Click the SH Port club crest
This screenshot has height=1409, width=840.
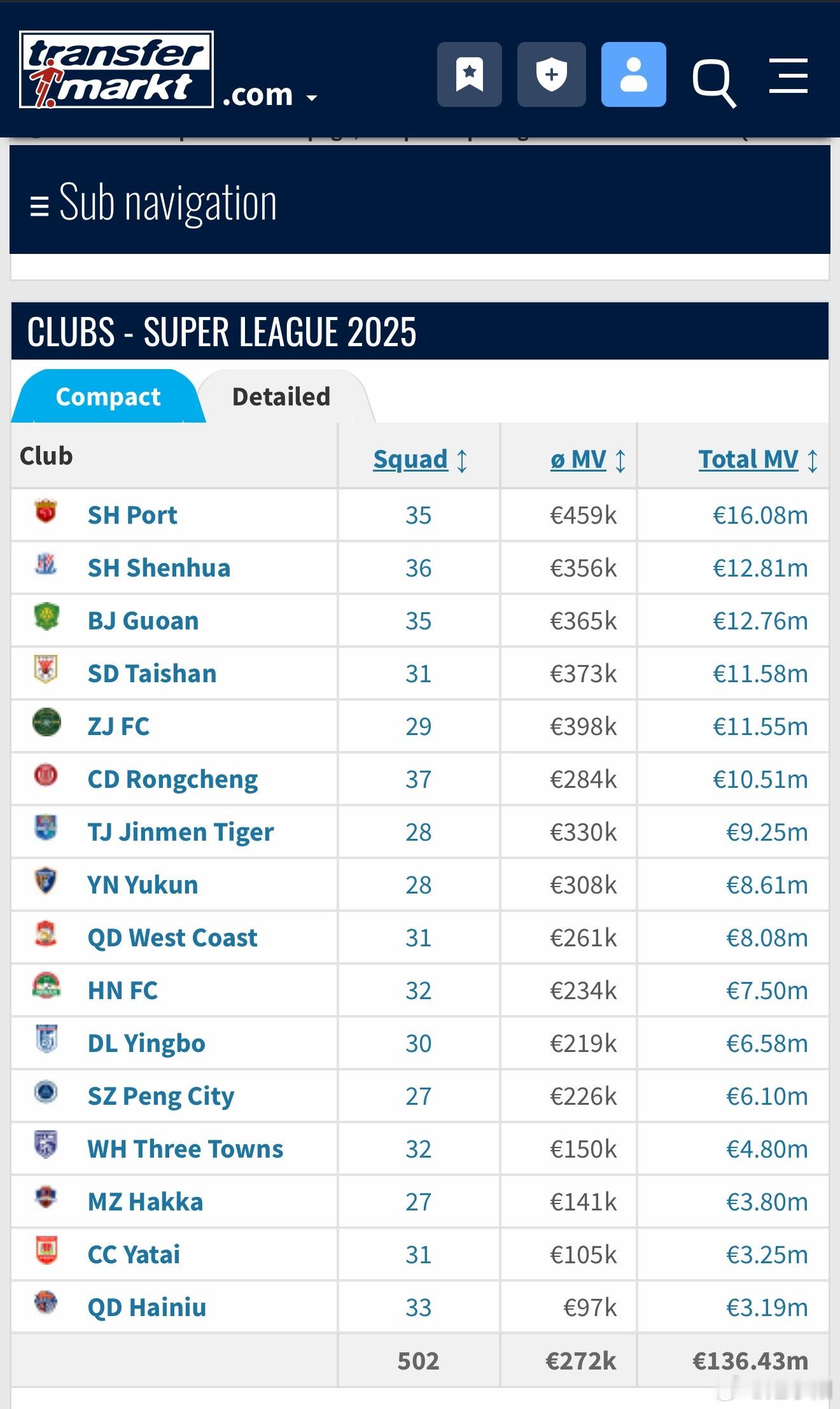[x=46, y=512]
